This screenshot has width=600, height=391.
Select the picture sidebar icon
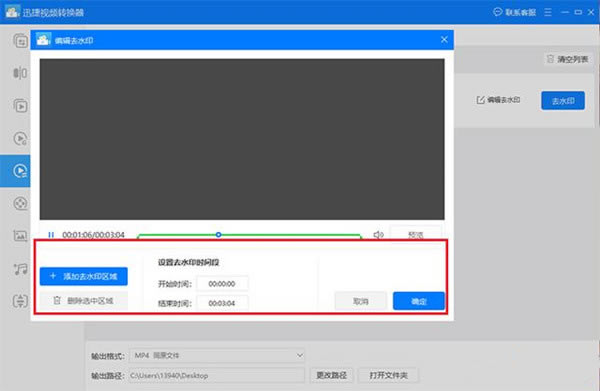click(20, 236)
